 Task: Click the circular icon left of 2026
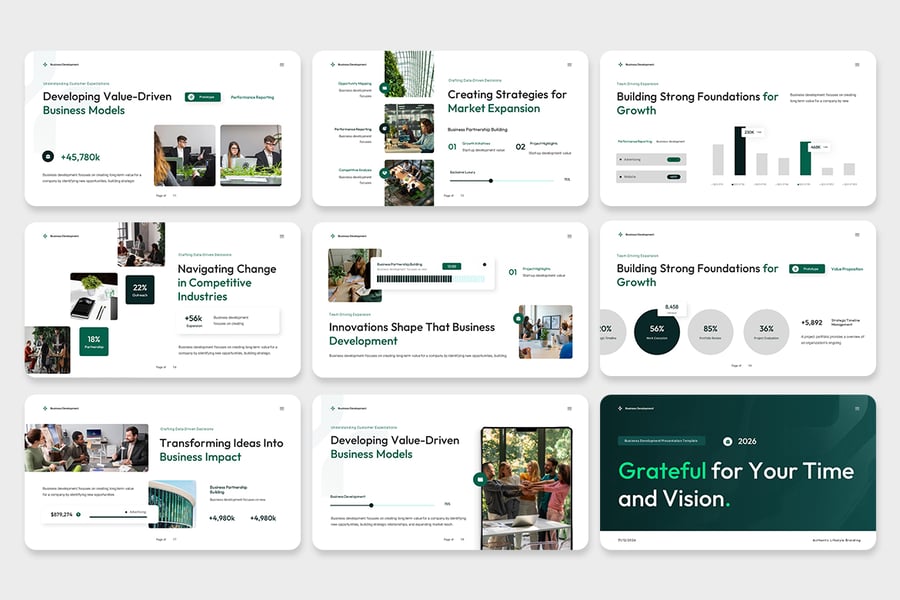[727, 441]
